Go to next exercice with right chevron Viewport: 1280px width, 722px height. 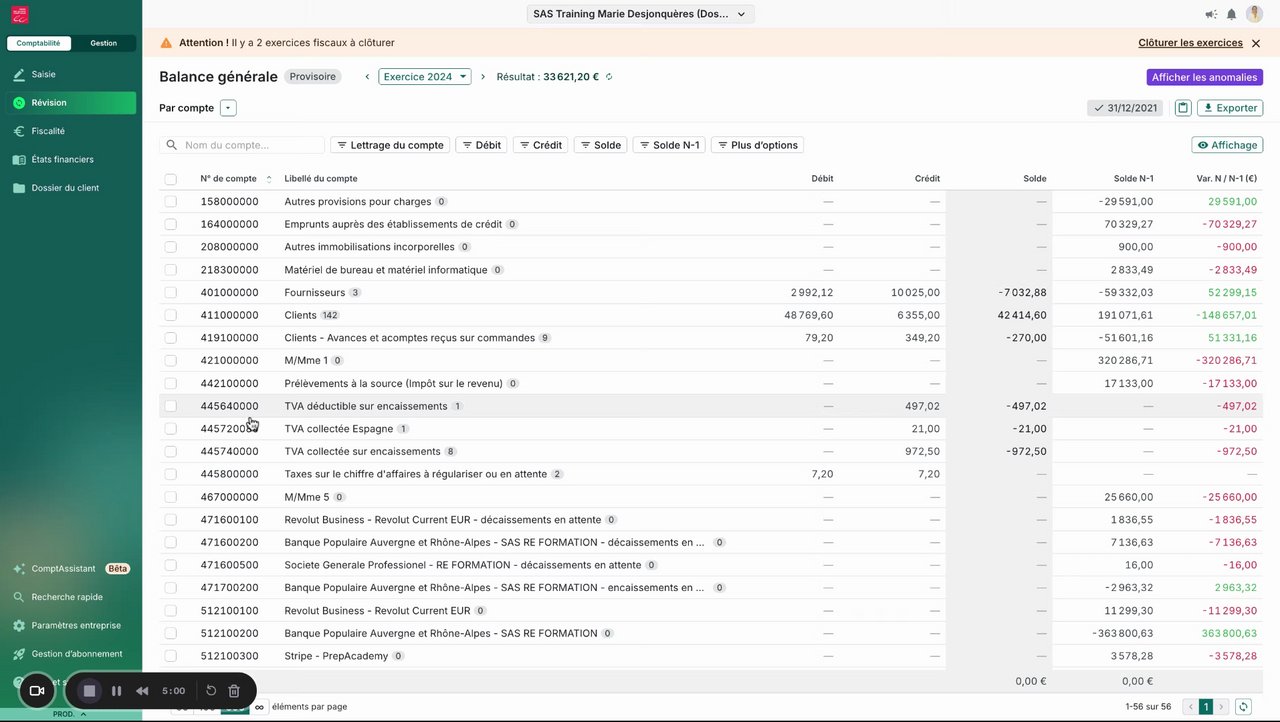483,77
